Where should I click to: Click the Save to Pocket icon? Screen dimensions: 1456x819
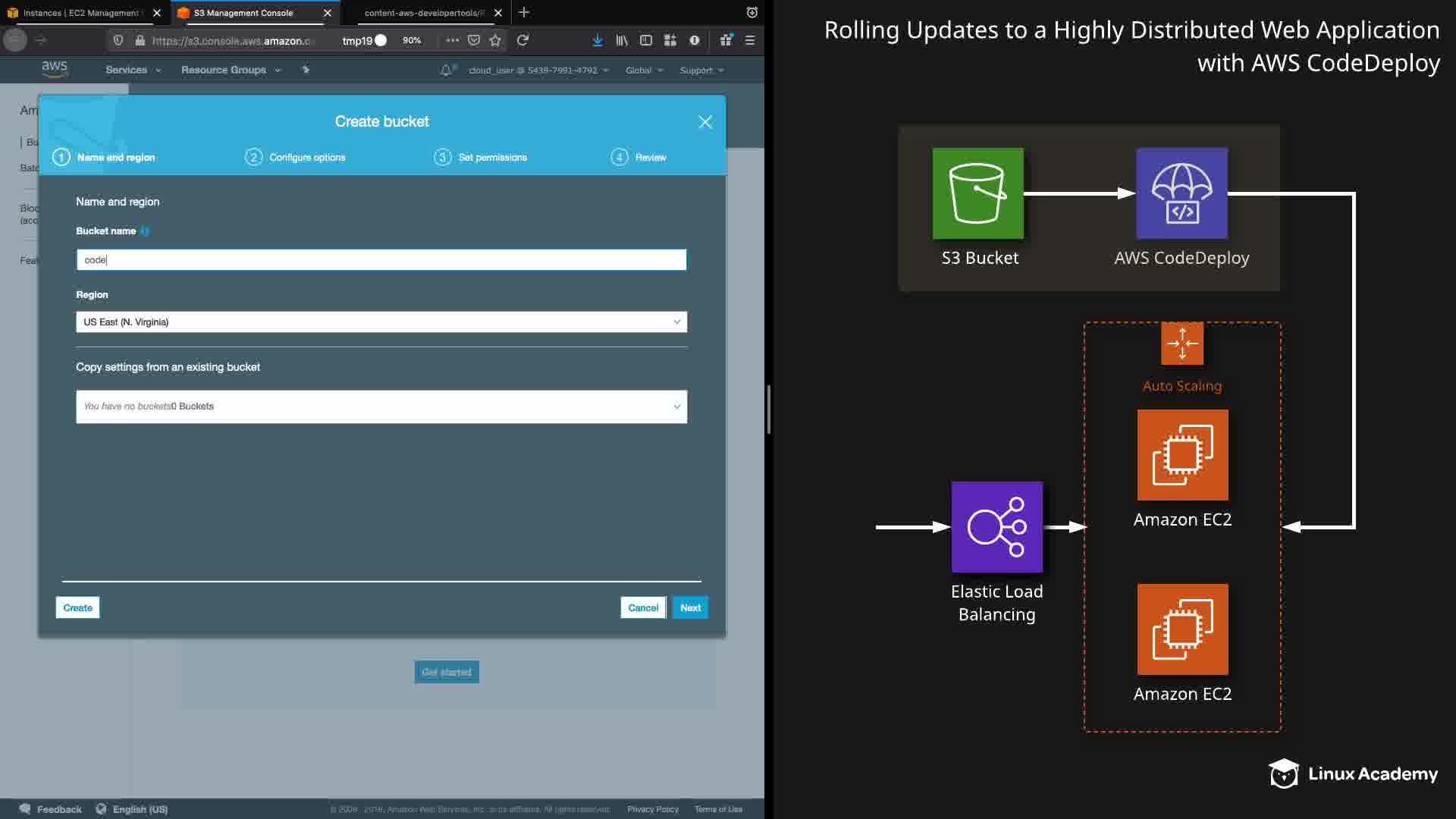click(x=474, y=40)
